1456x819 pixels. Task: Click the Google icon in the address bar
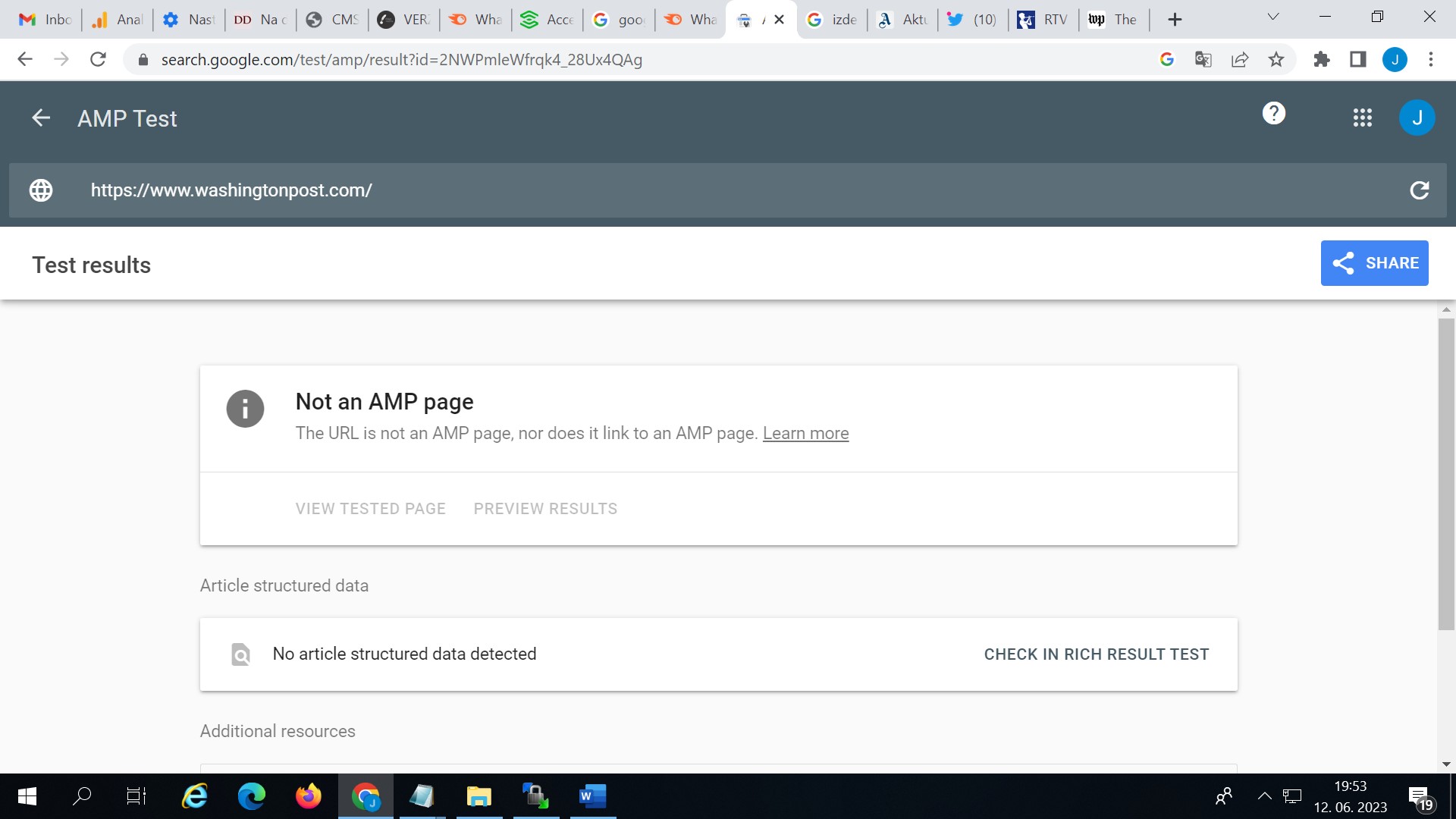click(x=1167, y=59)
